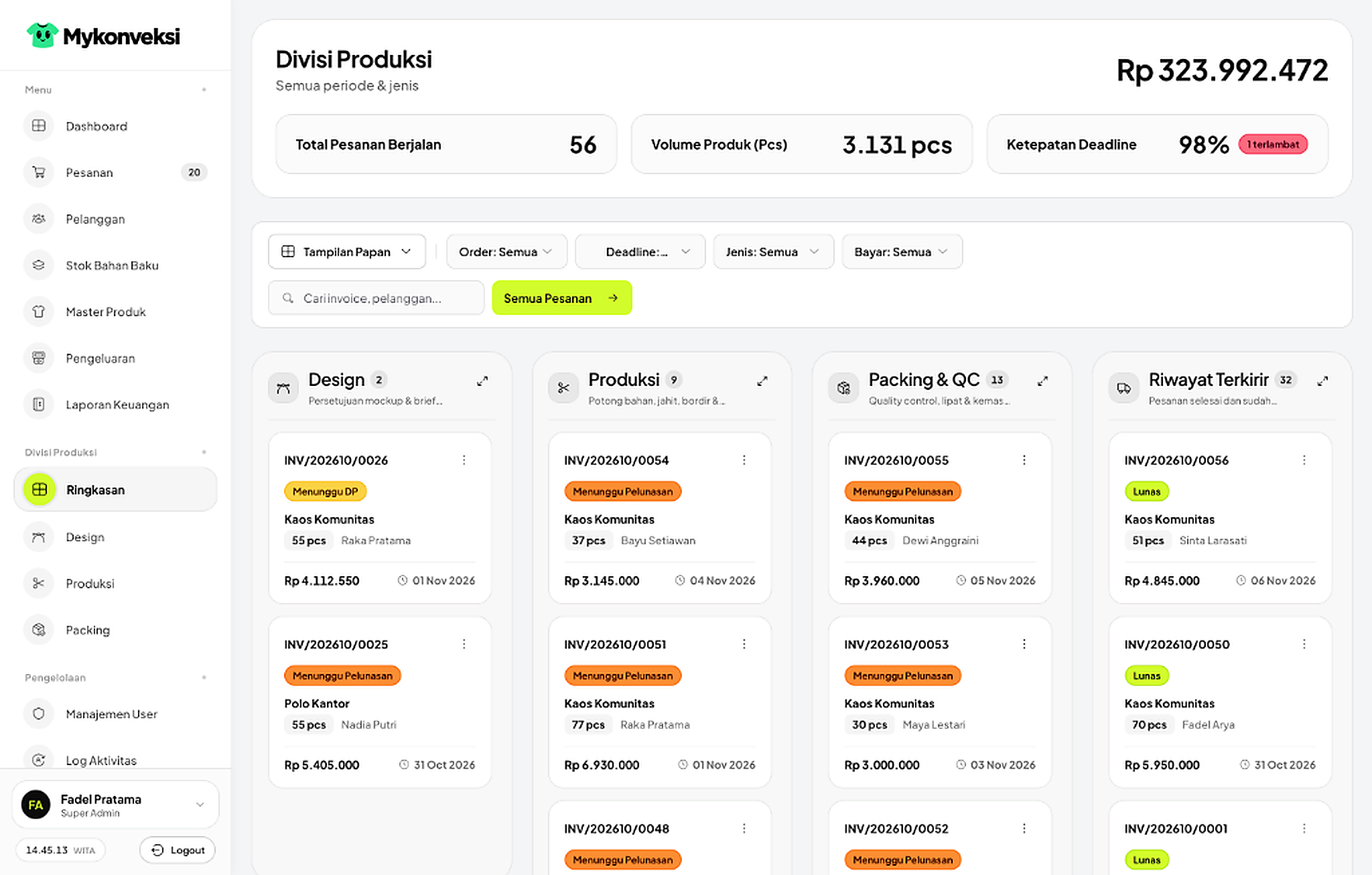Image resolution: width=1372 pixels, height=875 pixels.
Task: Open options menu for INV/202610/0026
Action: tap(464, 460)
